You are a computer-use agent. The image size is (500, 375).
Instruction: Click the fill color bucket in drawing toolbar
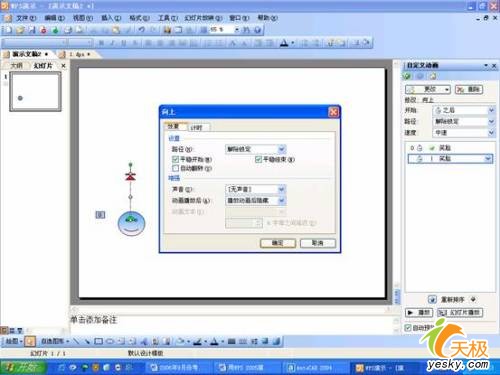tap(181, 341)
